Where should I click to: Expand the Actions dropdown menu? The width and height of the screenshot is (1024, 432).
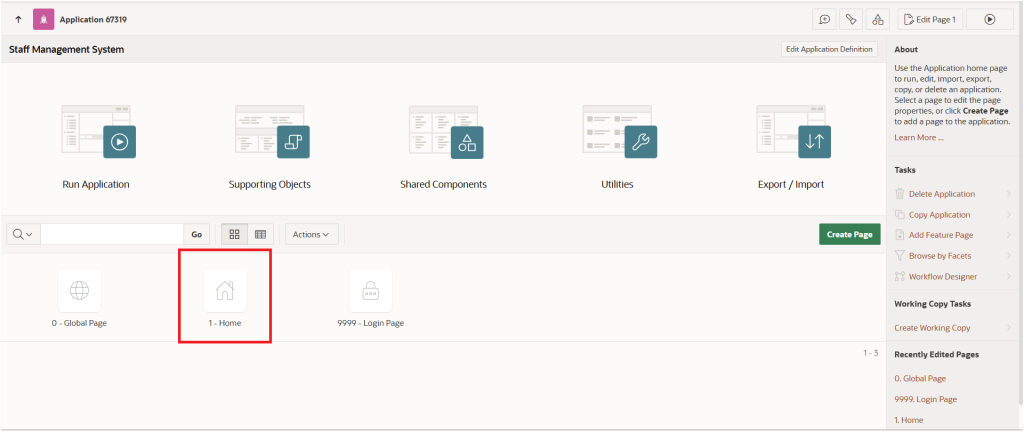pos(312,234)
